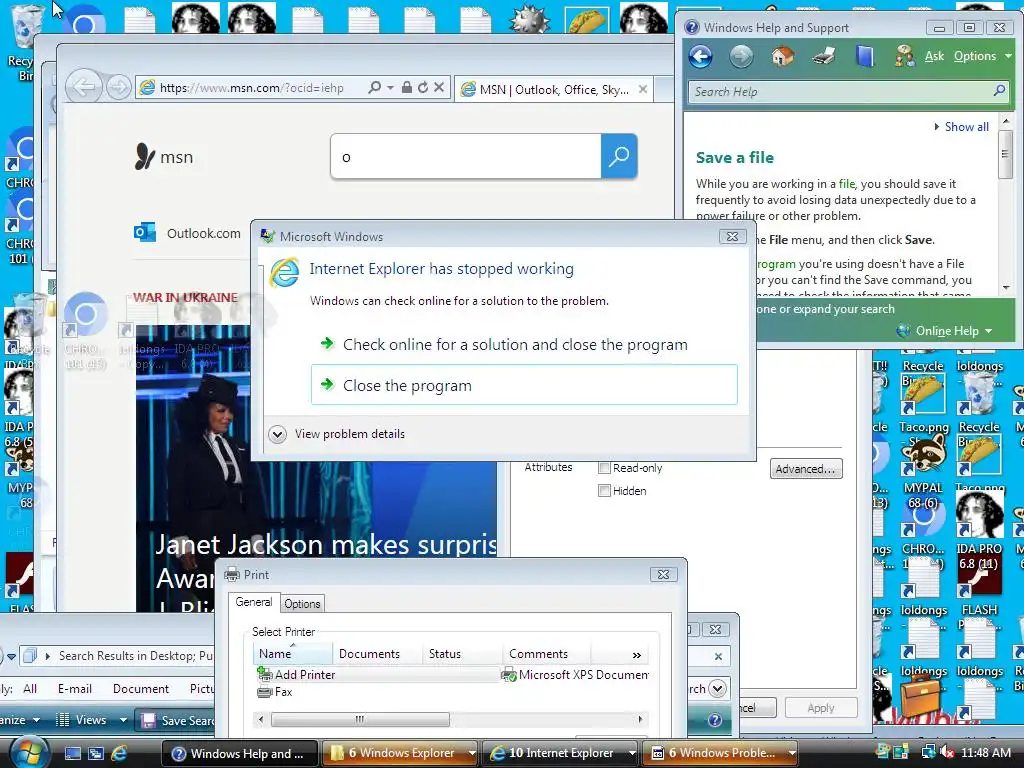
Task: Open 6 Windows Problem taskbar group
Action: [x=721, y=753]
